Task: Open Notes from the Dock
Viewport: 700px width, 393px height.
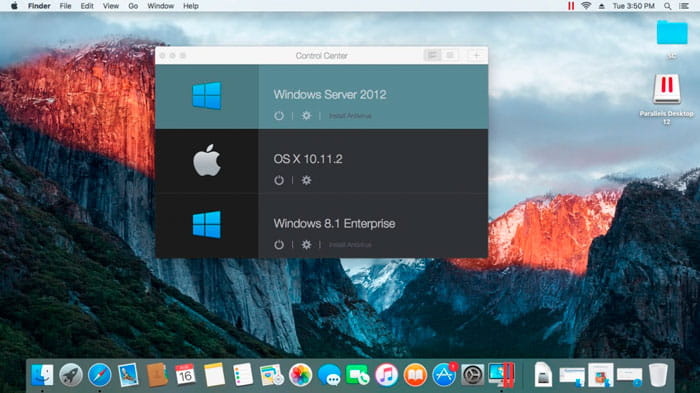Action: pyautogui.click(x=214, y=374)
